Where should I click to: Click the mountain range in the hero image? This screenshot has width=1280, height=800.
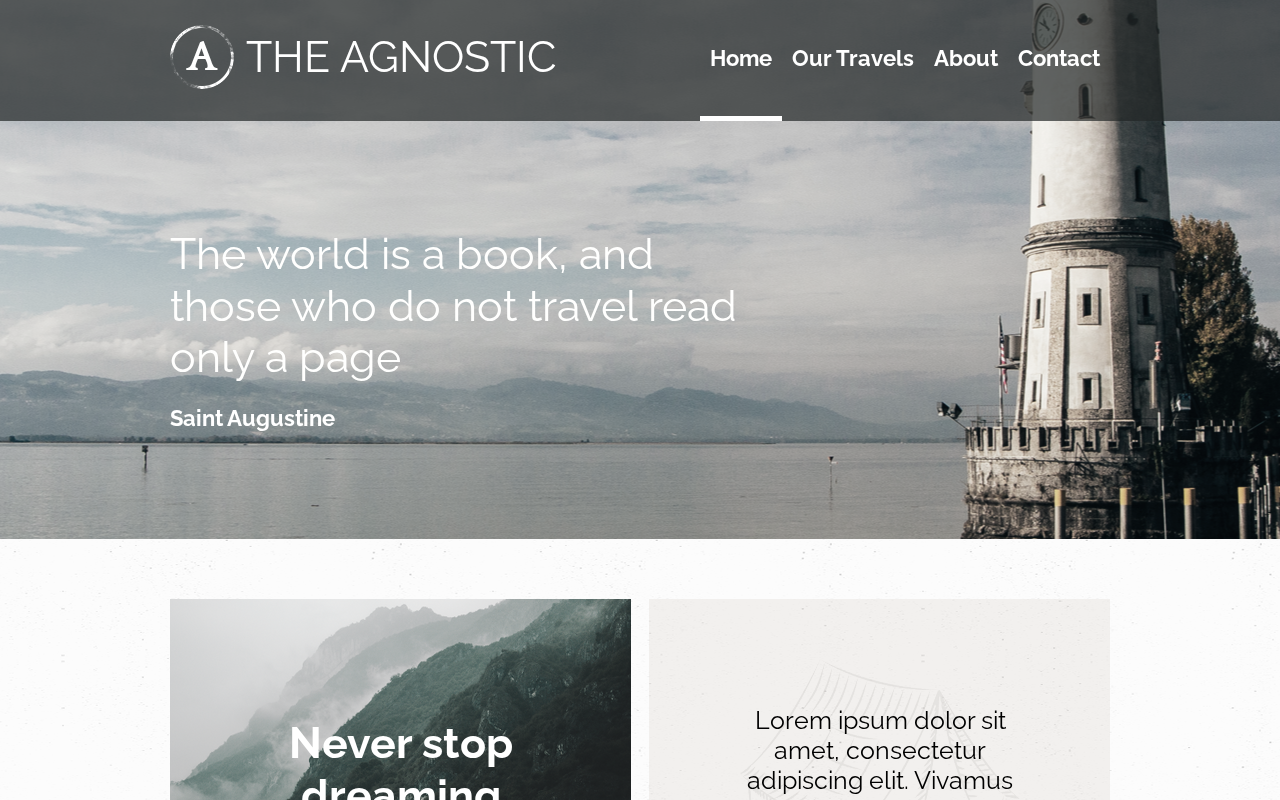(450, 407)
